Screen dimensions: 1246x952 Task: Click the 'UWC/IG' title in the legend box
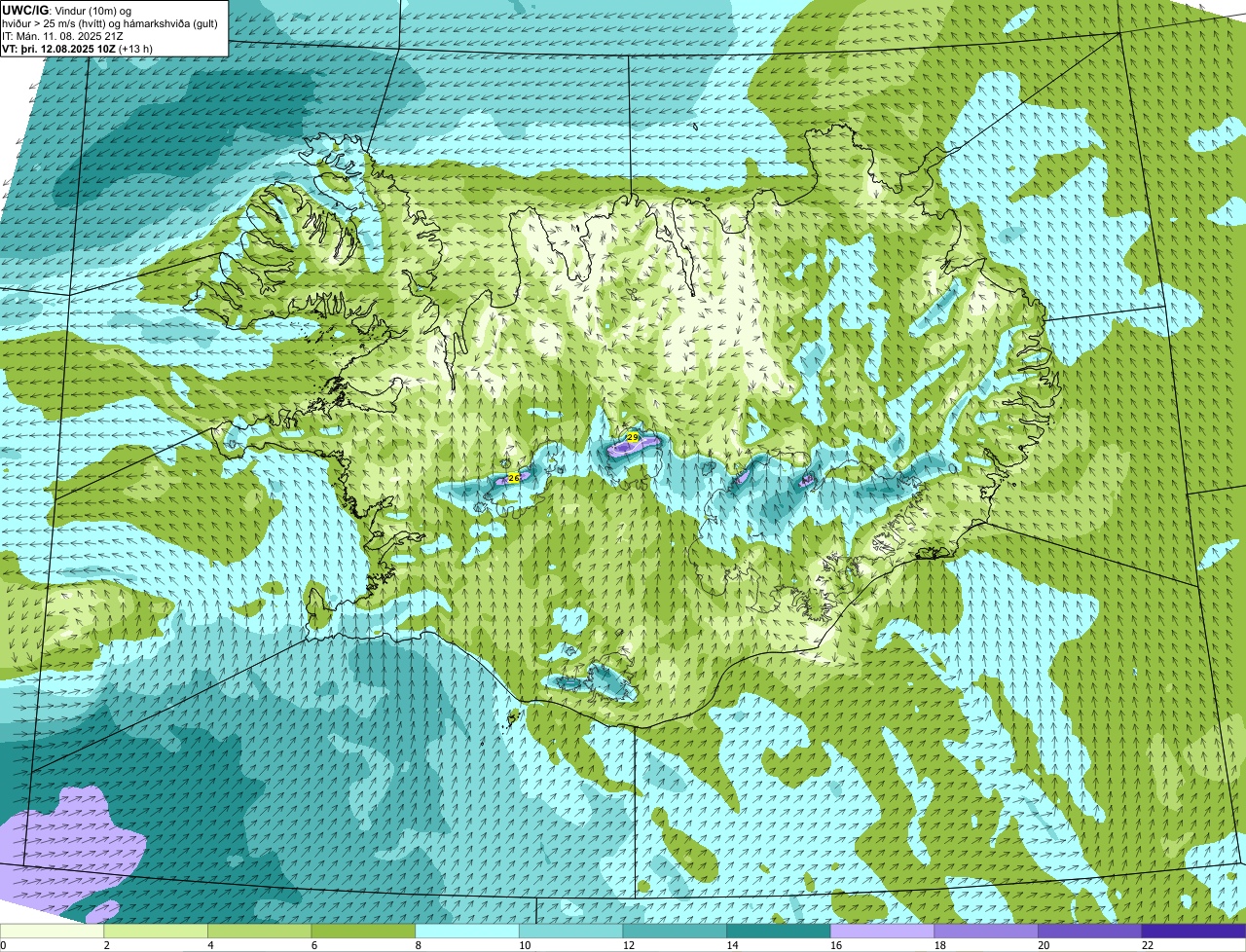tap(25, 10)
